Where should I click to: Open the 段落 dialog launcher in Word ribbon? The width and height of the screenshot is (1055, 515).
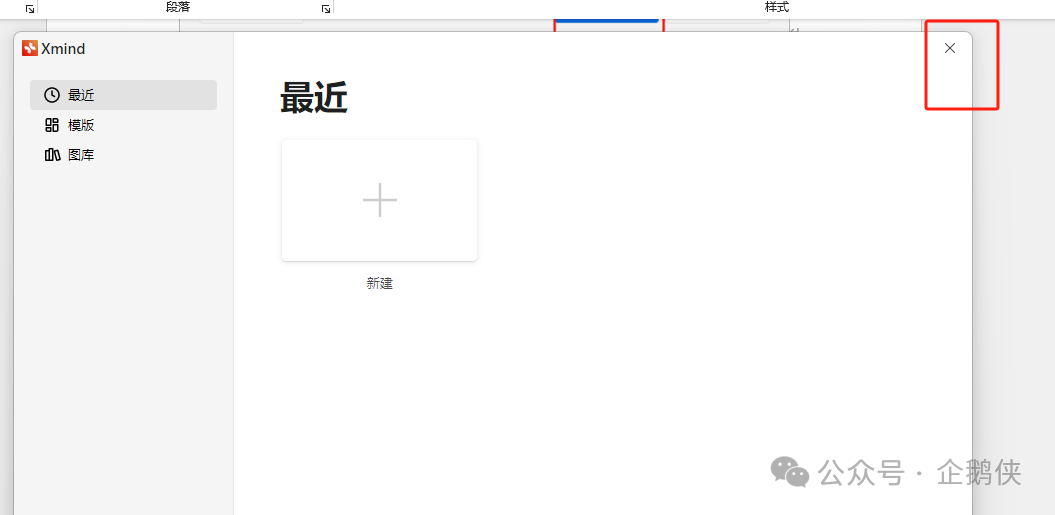(326, 9)
